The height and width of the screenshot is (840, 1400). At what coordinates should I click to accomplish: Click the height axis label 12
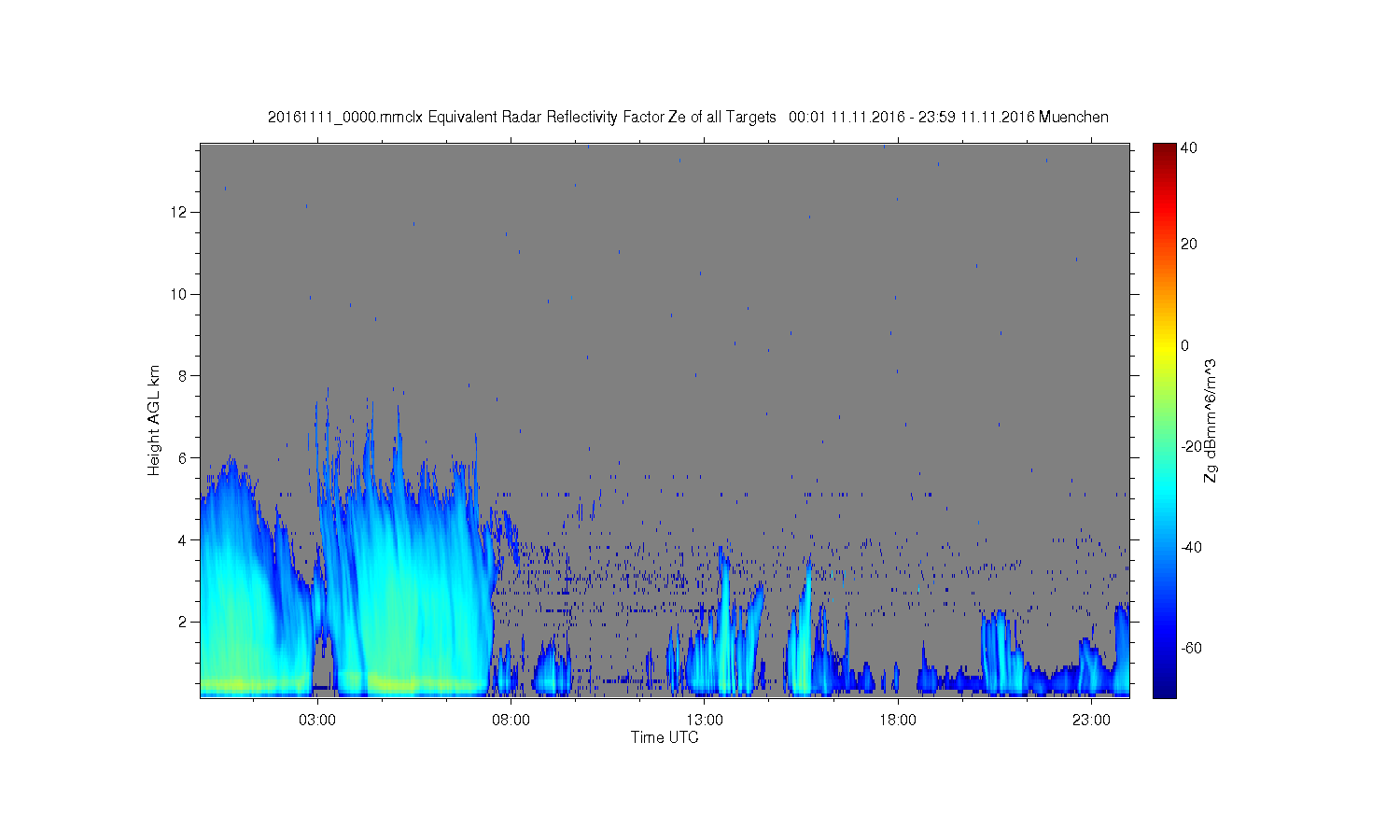pos(180,212)
